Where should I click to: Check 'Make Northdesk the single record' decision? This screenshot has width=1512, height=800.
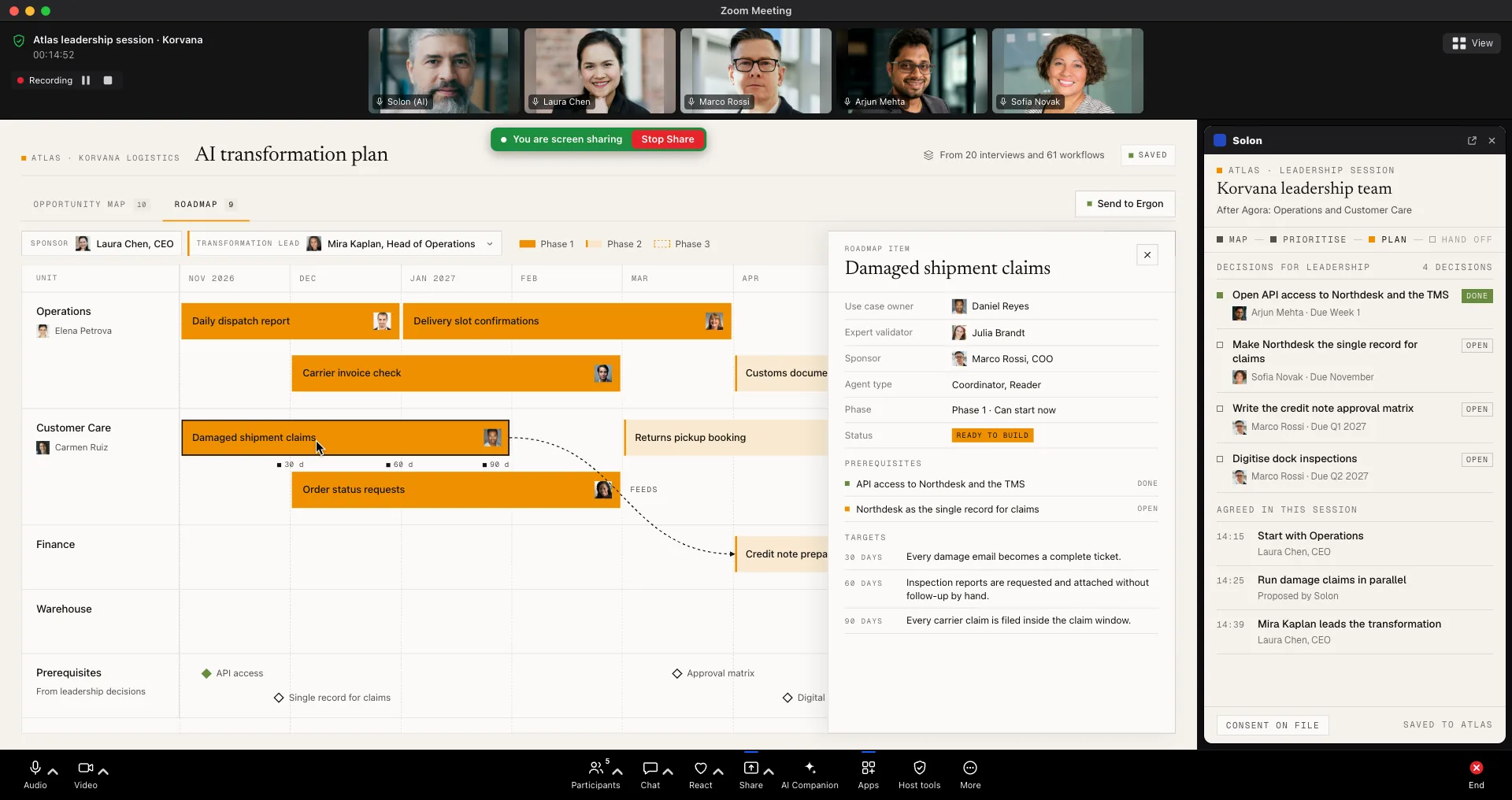(1220, 345)
